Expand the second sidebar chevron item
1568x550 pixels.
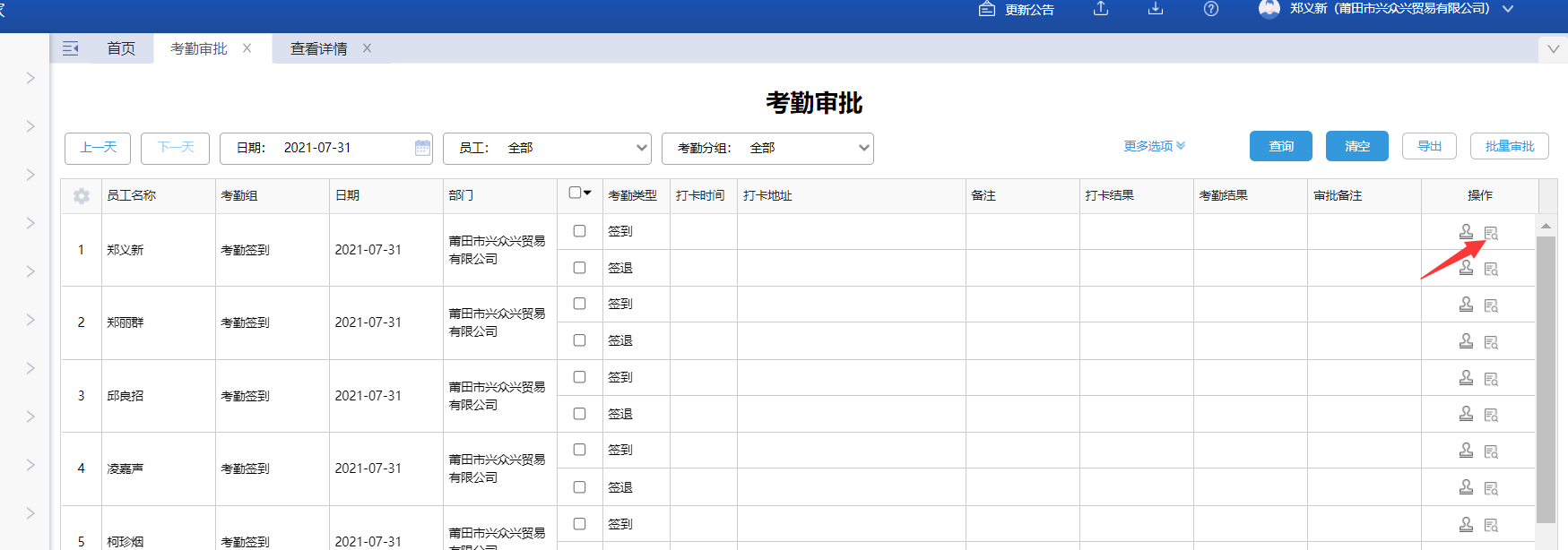pyautogui.click(x=30, y=126)
